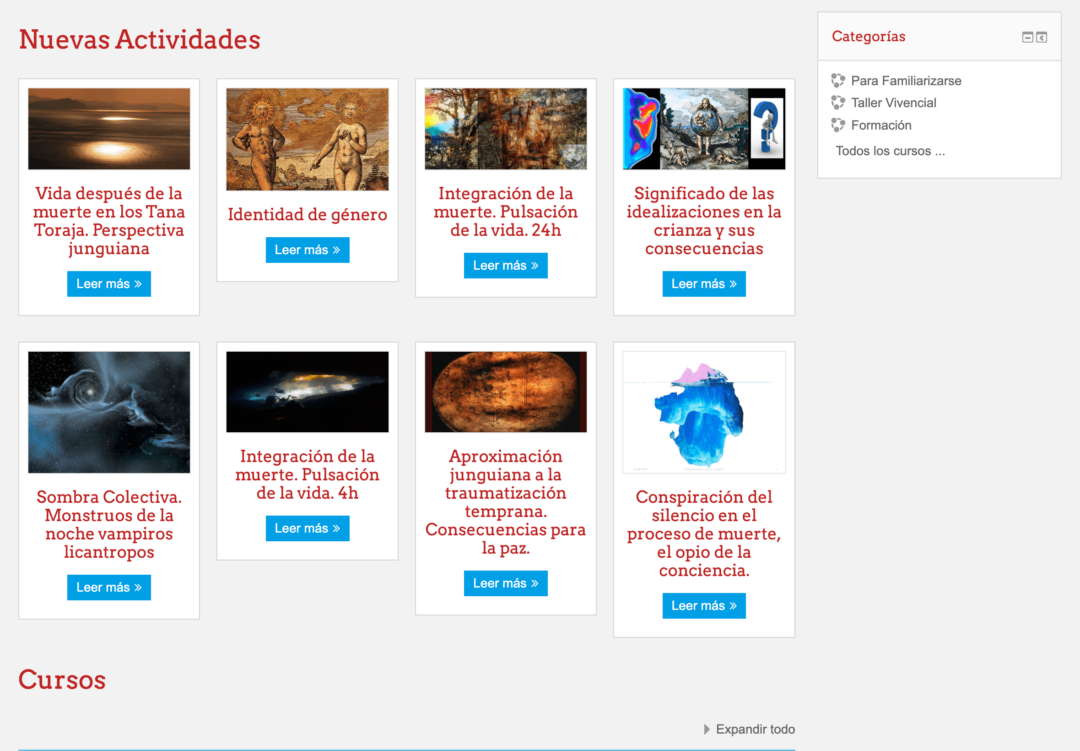1080x751 pixels.
Task: Open title Vida después de la muerte en los Tana Toraja
Action: pyautogui.click(x=109, y=220)
